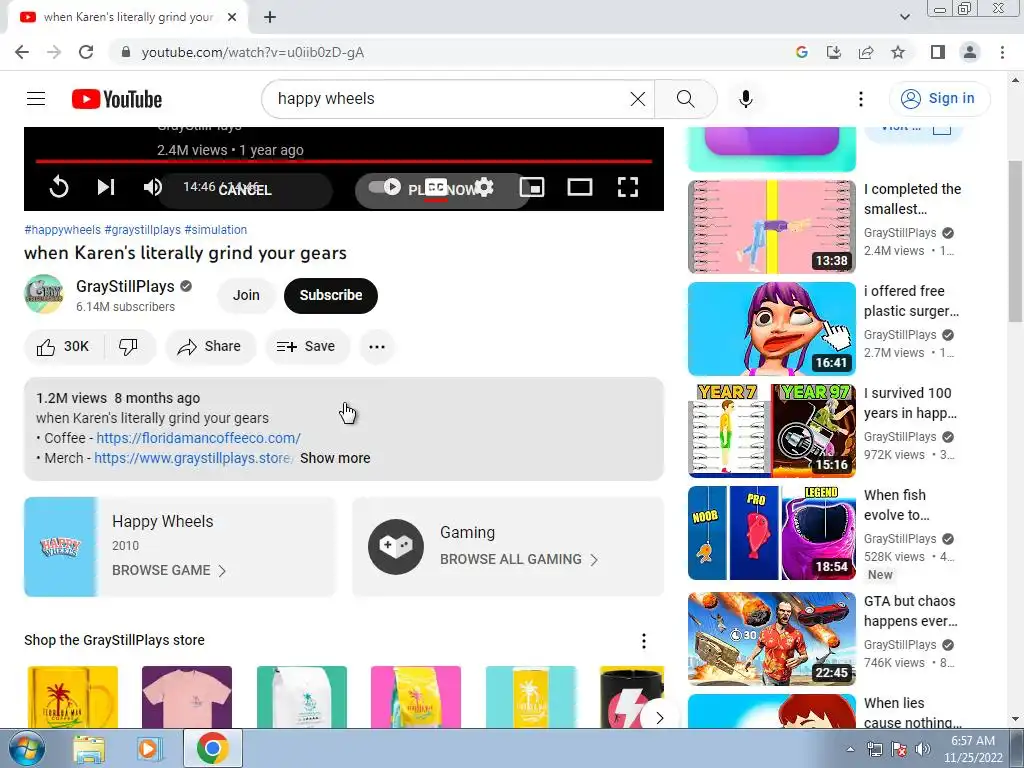Image resolution: width=1024 pixels, height=768 pixels.
Task: Like the video (30K thumbs up)
Action: (x=63, y=347)
